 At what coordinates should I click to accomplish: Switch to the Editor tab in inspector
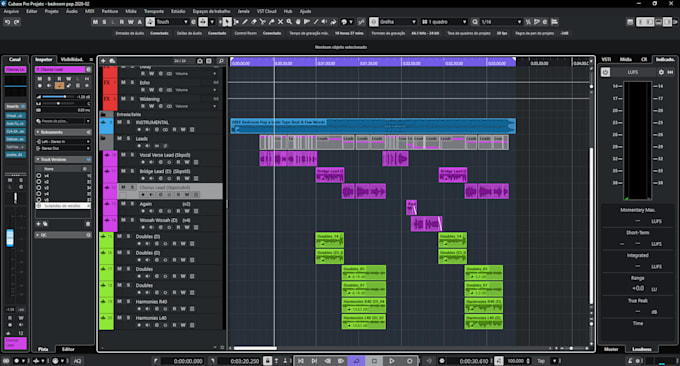click(68, 349)
